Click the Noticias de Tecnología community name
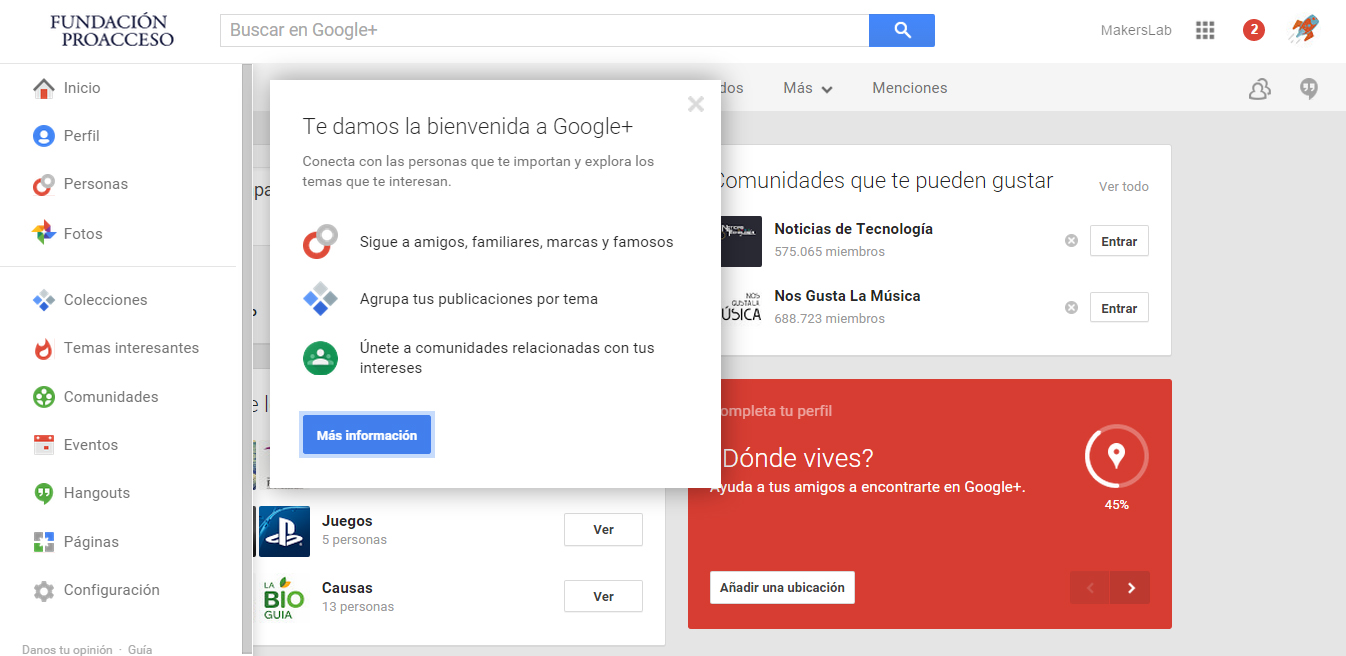 tap(853, 229)
